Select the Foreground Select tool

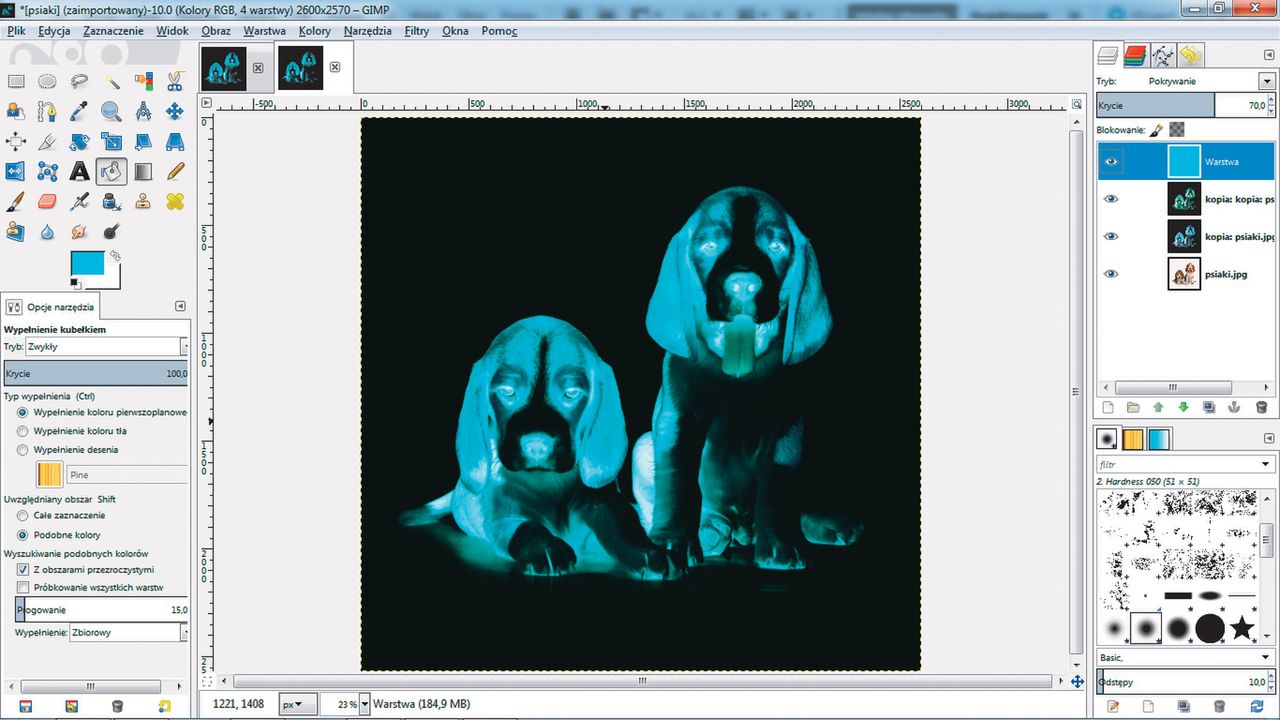16,112
